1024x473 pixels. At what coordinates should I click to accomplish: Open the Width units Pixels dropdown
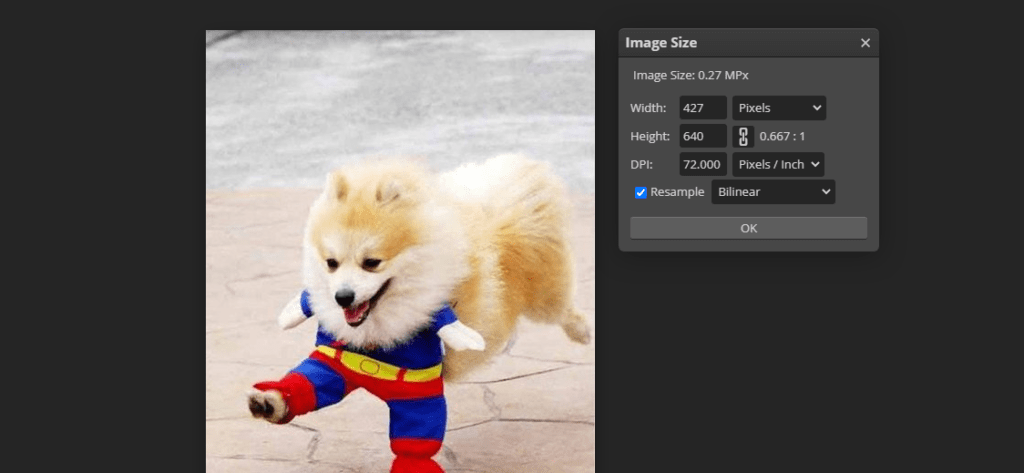pos(778,108)
